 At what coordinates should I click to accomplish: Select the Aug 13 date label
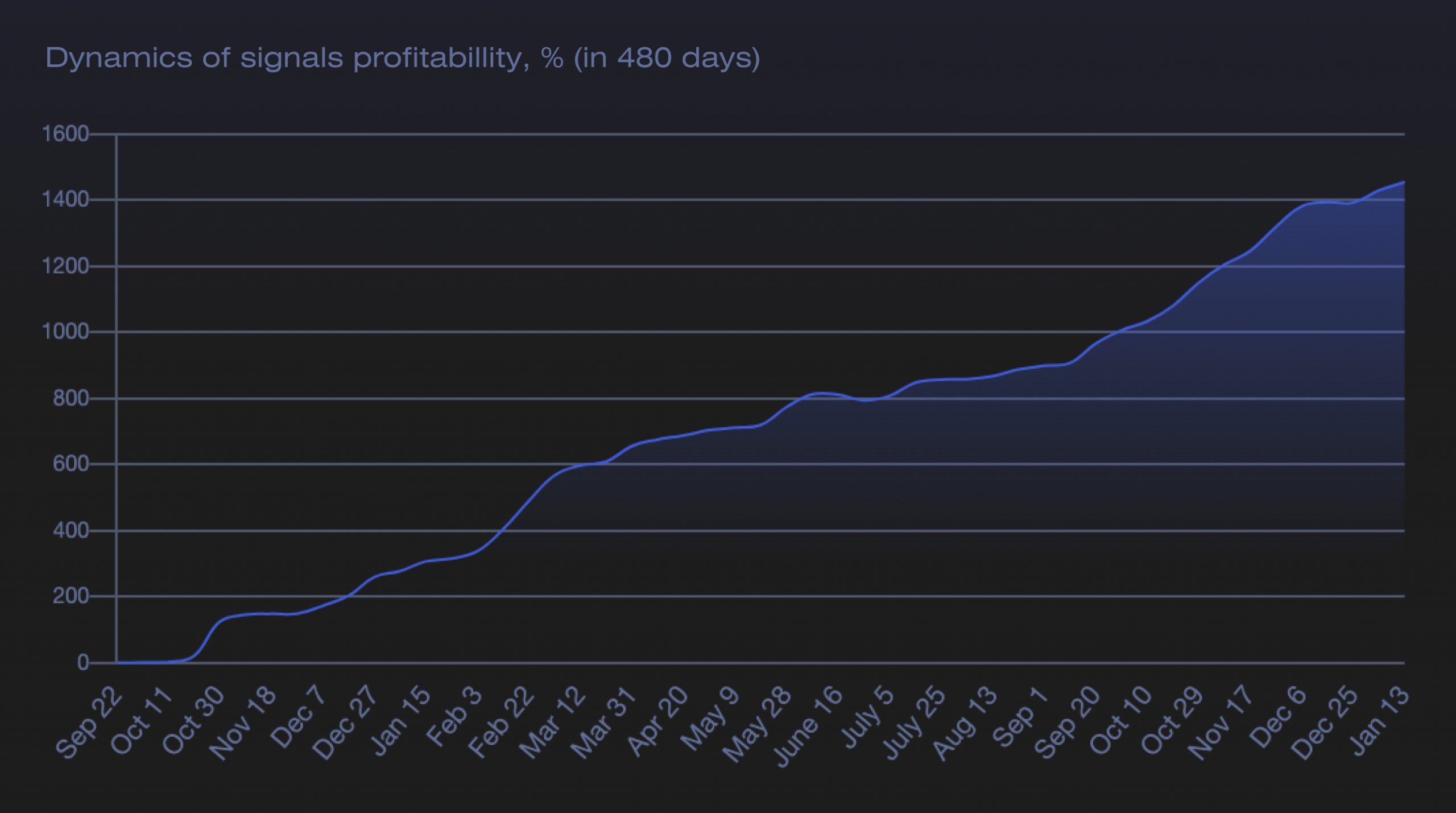966,723
